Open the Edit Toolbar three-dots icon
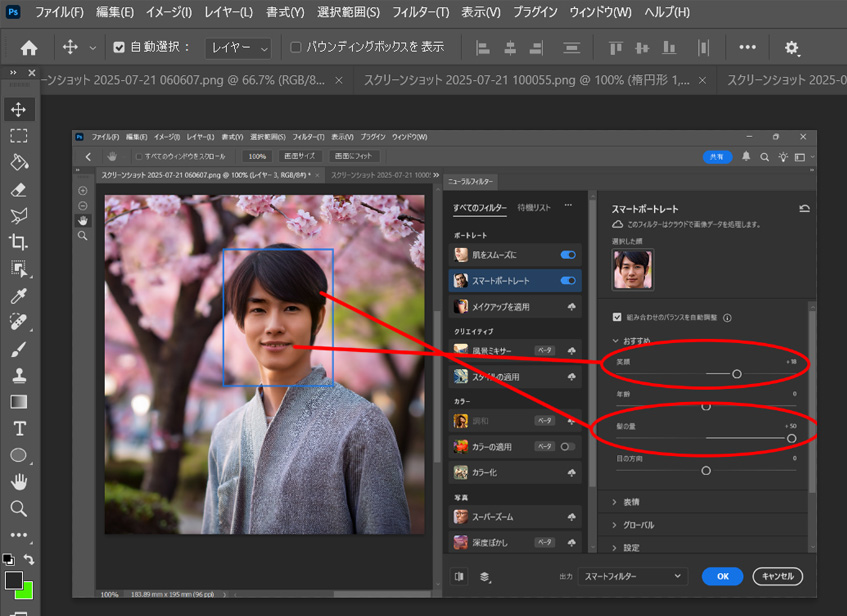Image resolution: width=847 pixels, height=616 pixels. (19, 535)
